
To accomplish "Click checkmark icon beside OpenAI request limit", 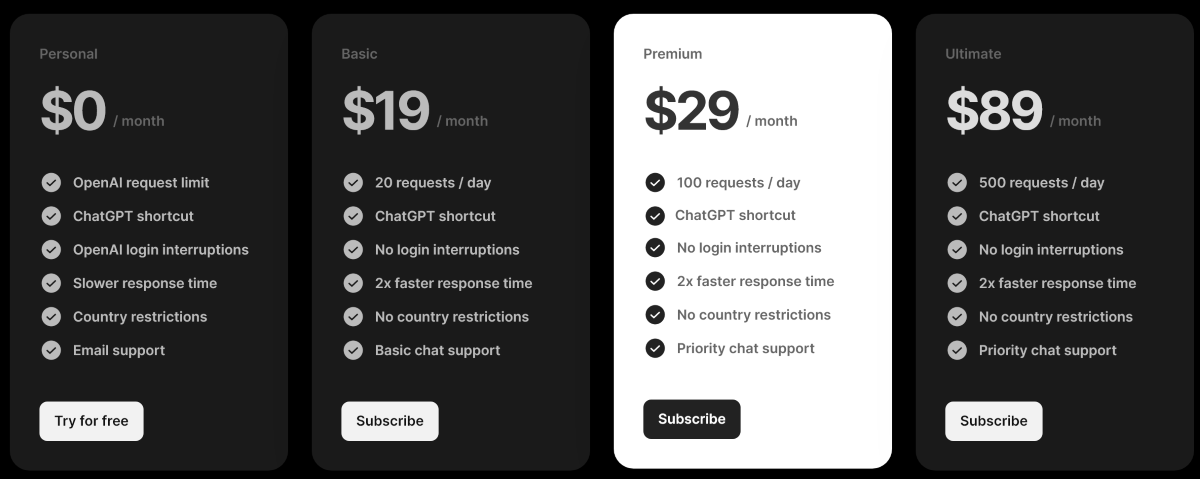I will coord(51,182).
